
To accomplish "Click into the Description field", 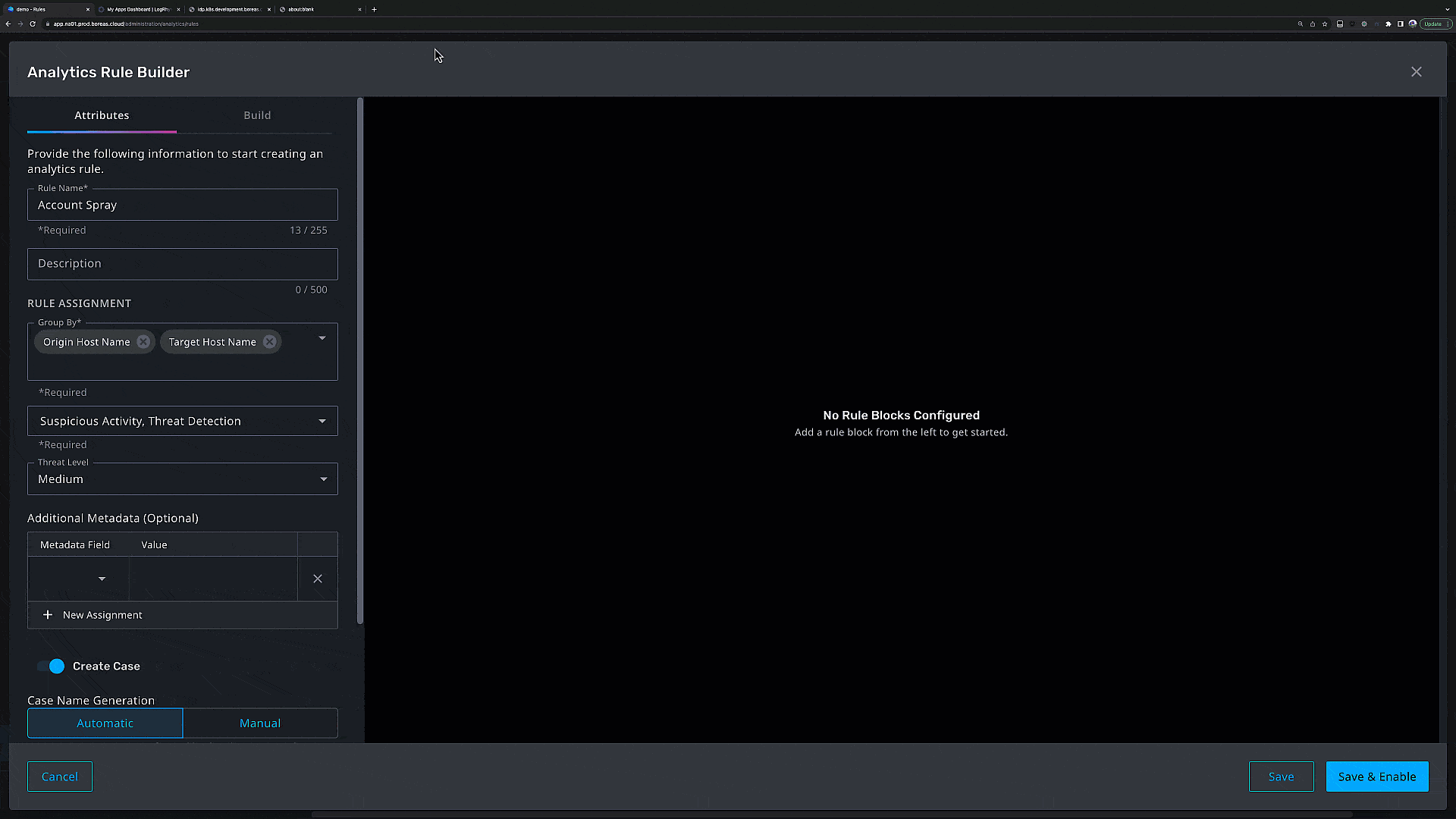I will [182, 264].
